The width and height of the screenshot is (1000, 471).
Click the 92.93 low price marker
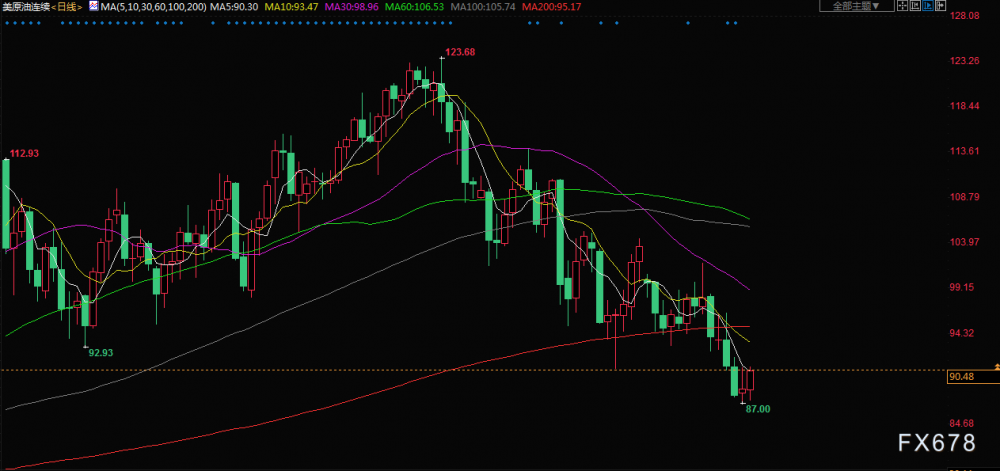101,352
